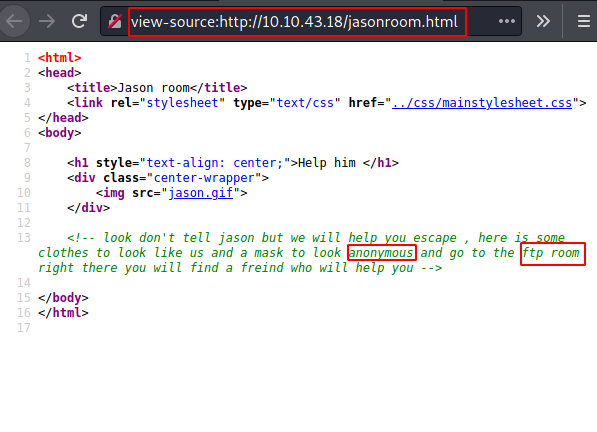Click the "stylesheet" rel attribute value
This screenshot has height=432, width=597.
tap(182, 103)
